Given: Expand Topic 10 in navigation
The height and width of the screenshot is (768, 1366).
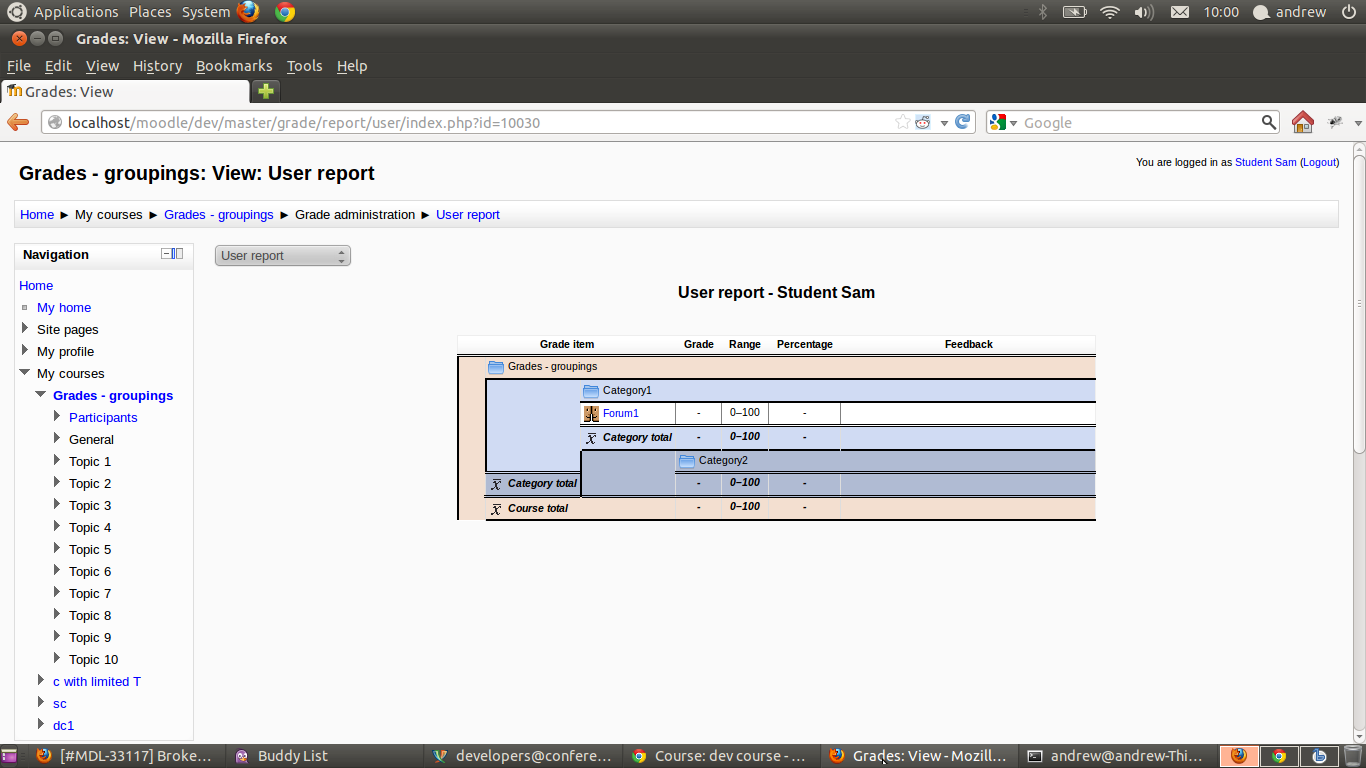Looking at the screenshot, I should pos(57,658).
